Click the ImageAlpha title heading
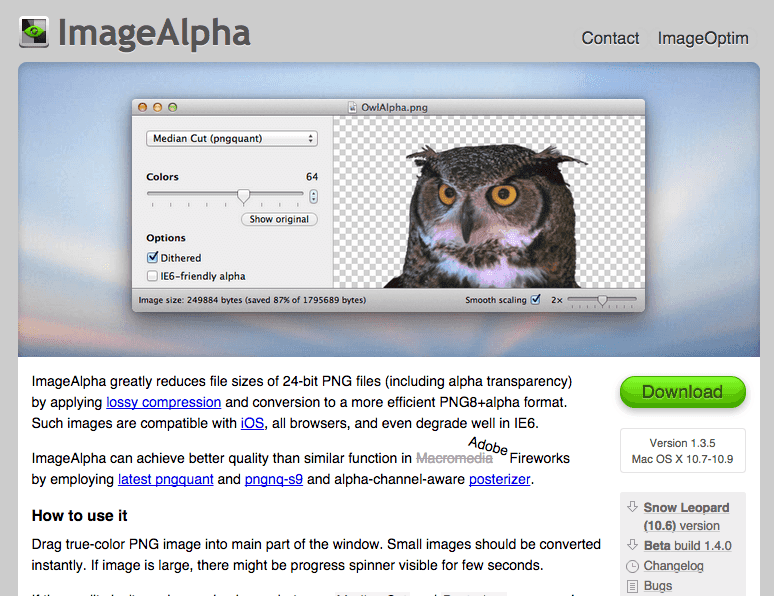The width and height of the screenshot is (774, 596). [154, 33]
